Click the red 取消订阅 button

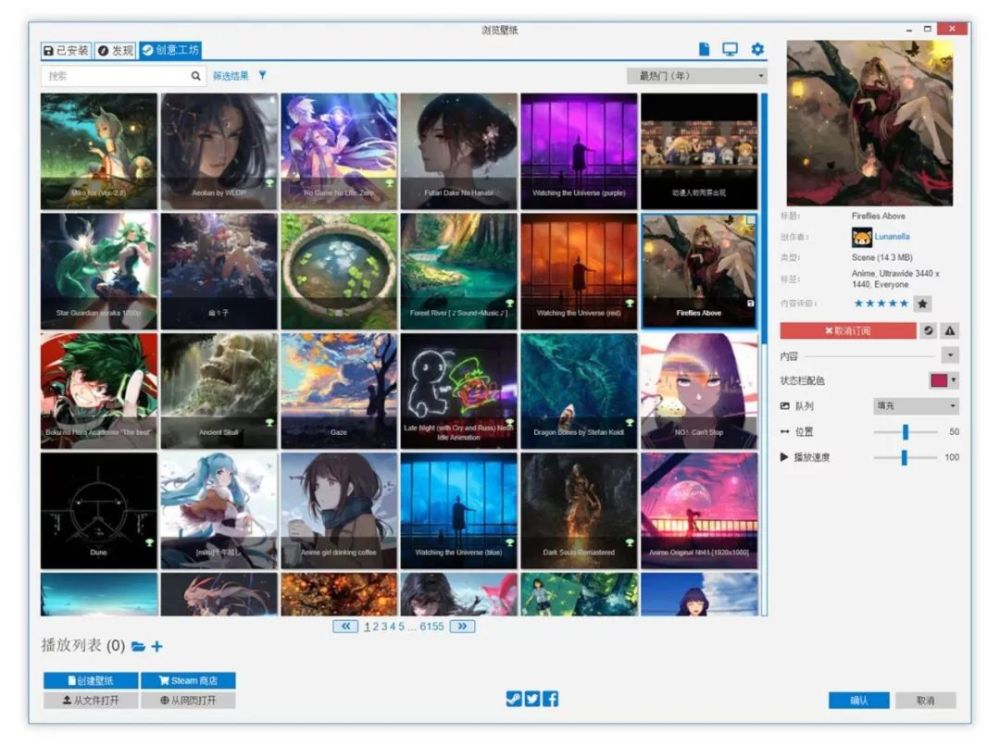(x=848, y=330)
